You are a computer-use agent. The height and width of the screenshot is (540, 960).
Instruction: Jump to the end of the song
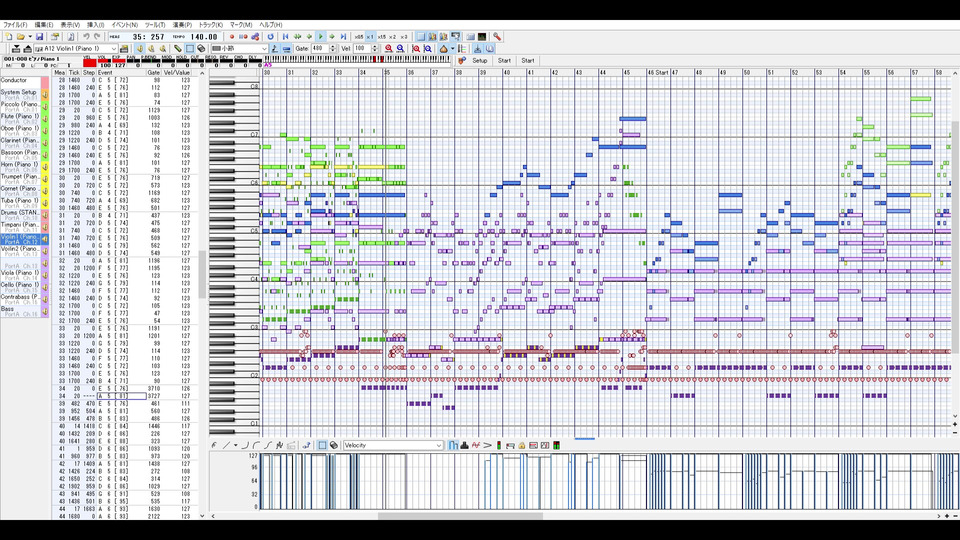pos(343,37)
